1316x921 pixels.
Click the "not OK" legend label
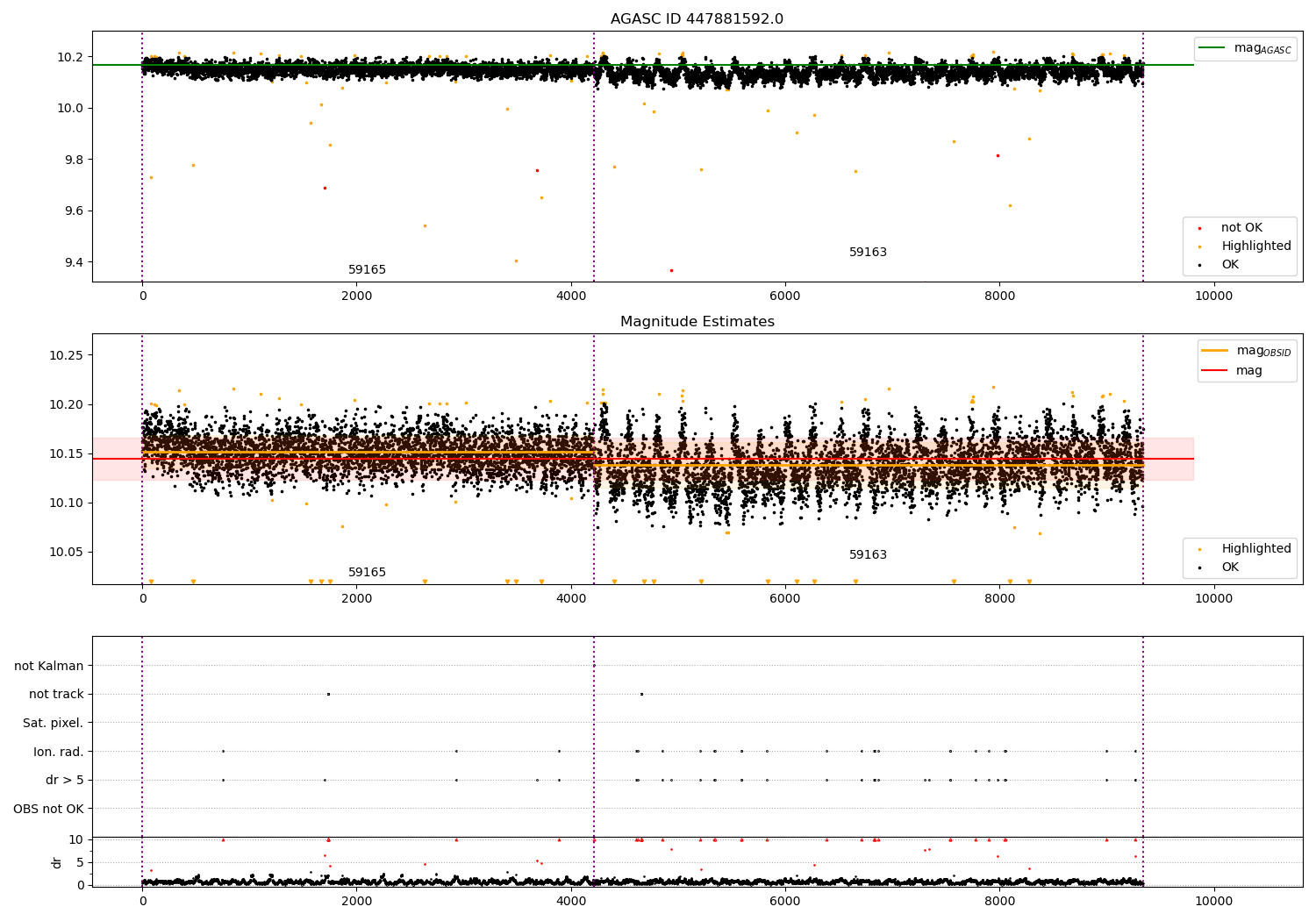pos(1241,228)
